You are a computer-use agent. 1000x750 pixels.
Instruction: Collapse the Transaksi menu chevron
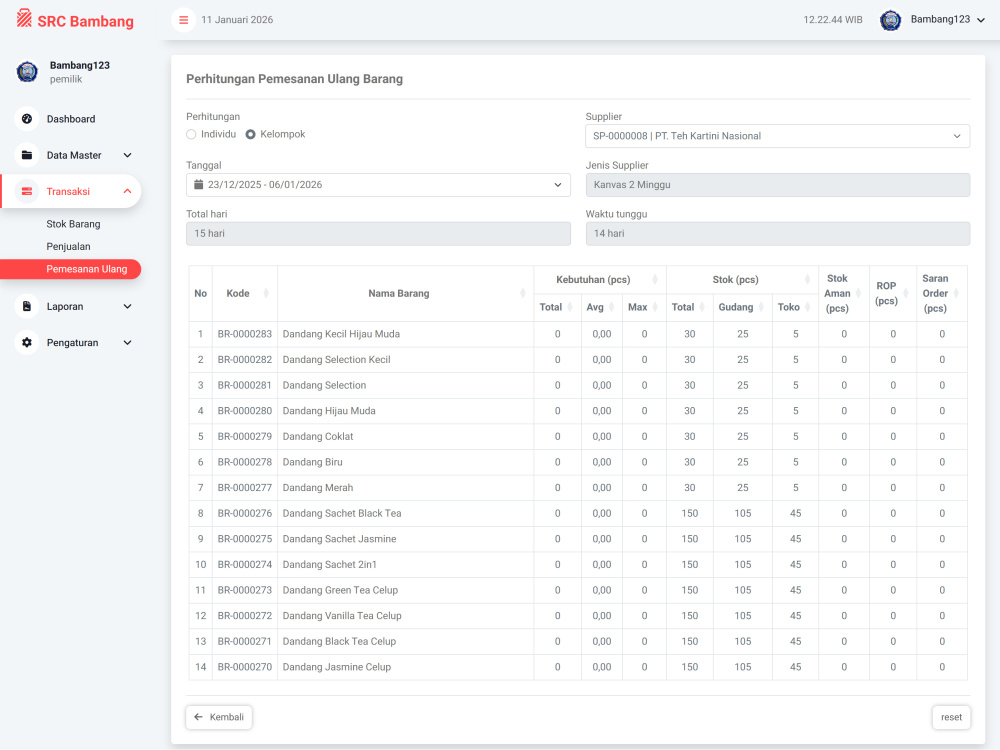(128, 191)
